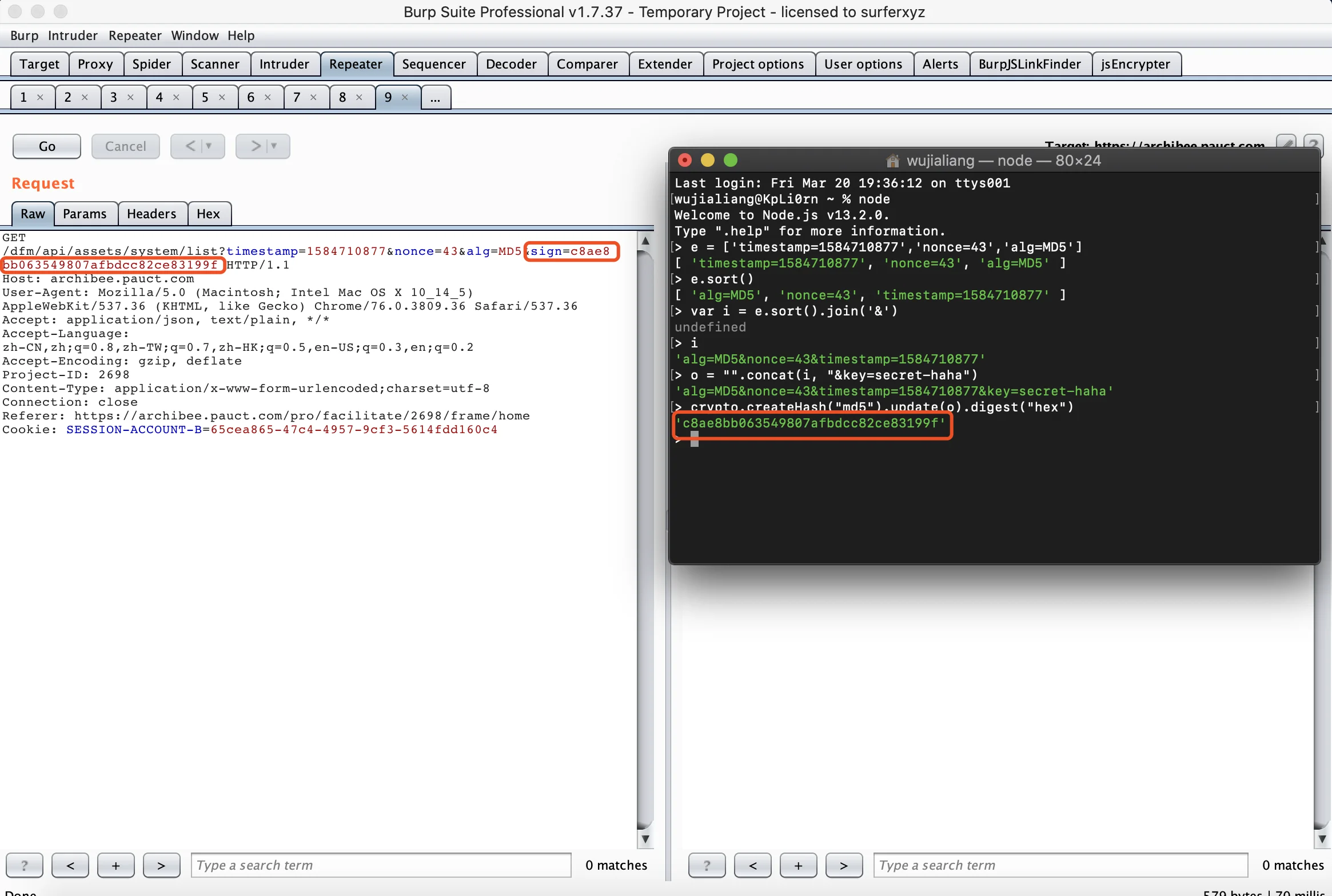
Task: Click the request search help question icon
Action: (x=24, y=865)
